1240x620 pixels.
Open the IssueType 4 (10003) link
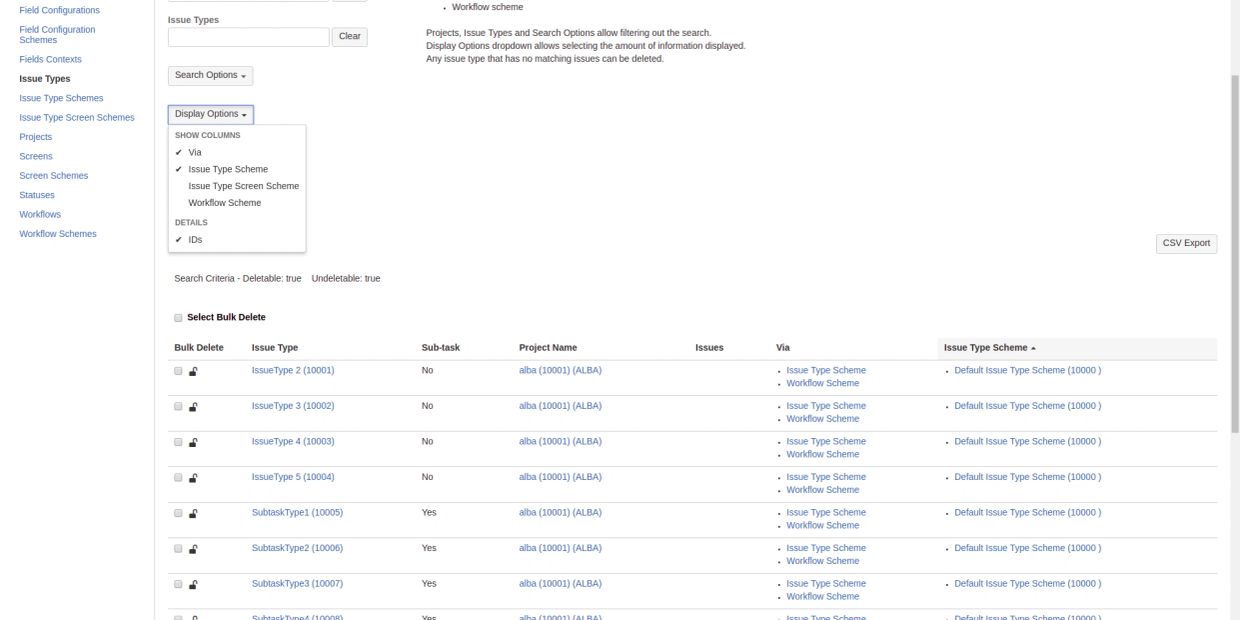click(x=293, y=442)
